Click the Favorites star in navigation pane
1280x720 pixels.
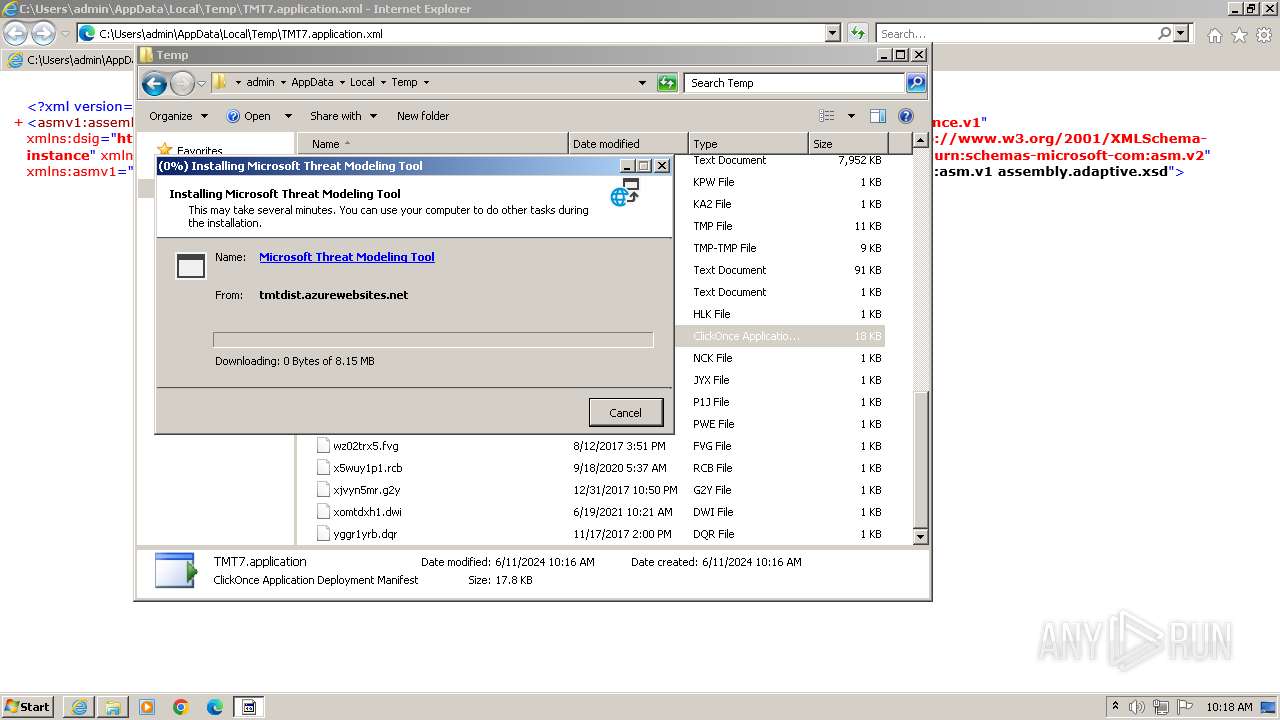point(165,150)
